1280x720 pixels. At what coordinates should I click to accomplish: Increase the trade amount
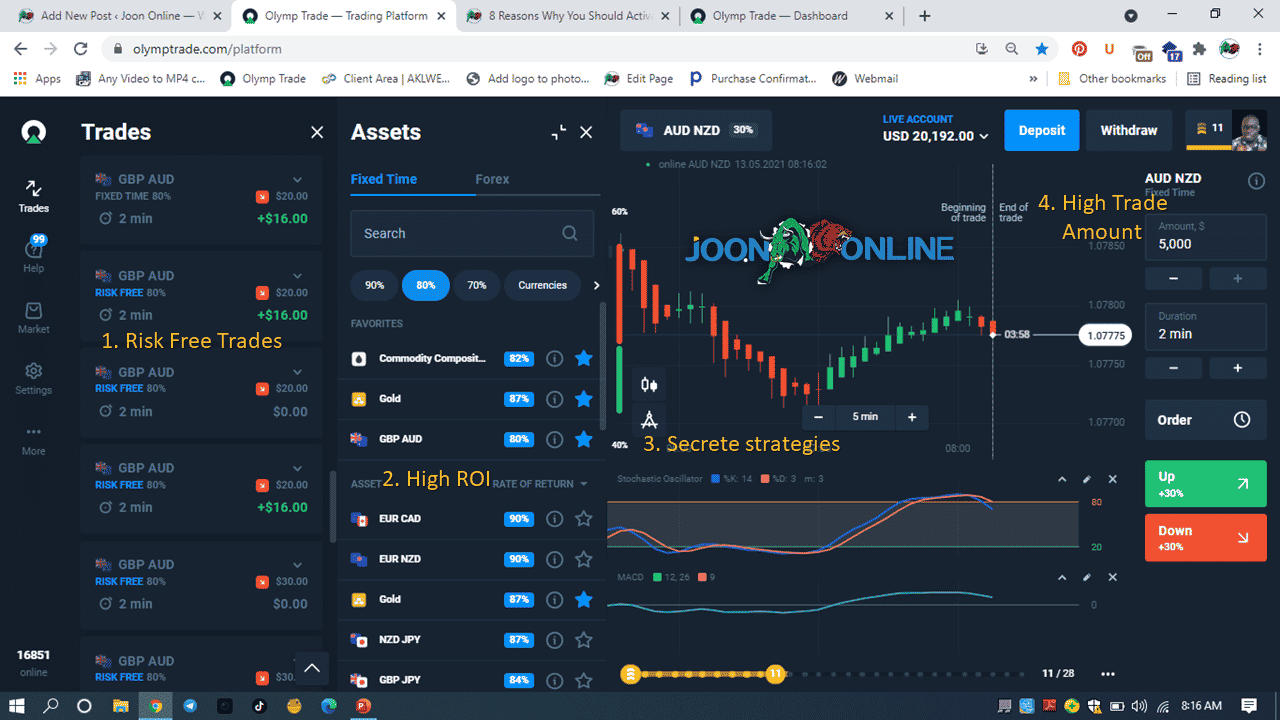(1237, 278)
